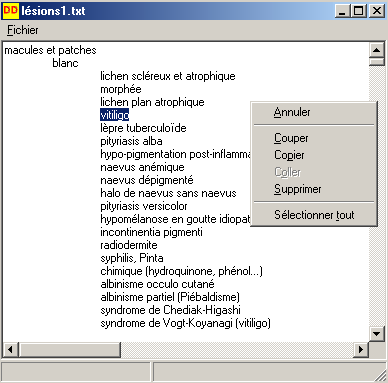Image resolution: width=388 pixels, height=383 pixels.
Task: Click 'syndrome de Vogt-Koyanagi (vitiligo)' line
Action: tap(185, 323)
